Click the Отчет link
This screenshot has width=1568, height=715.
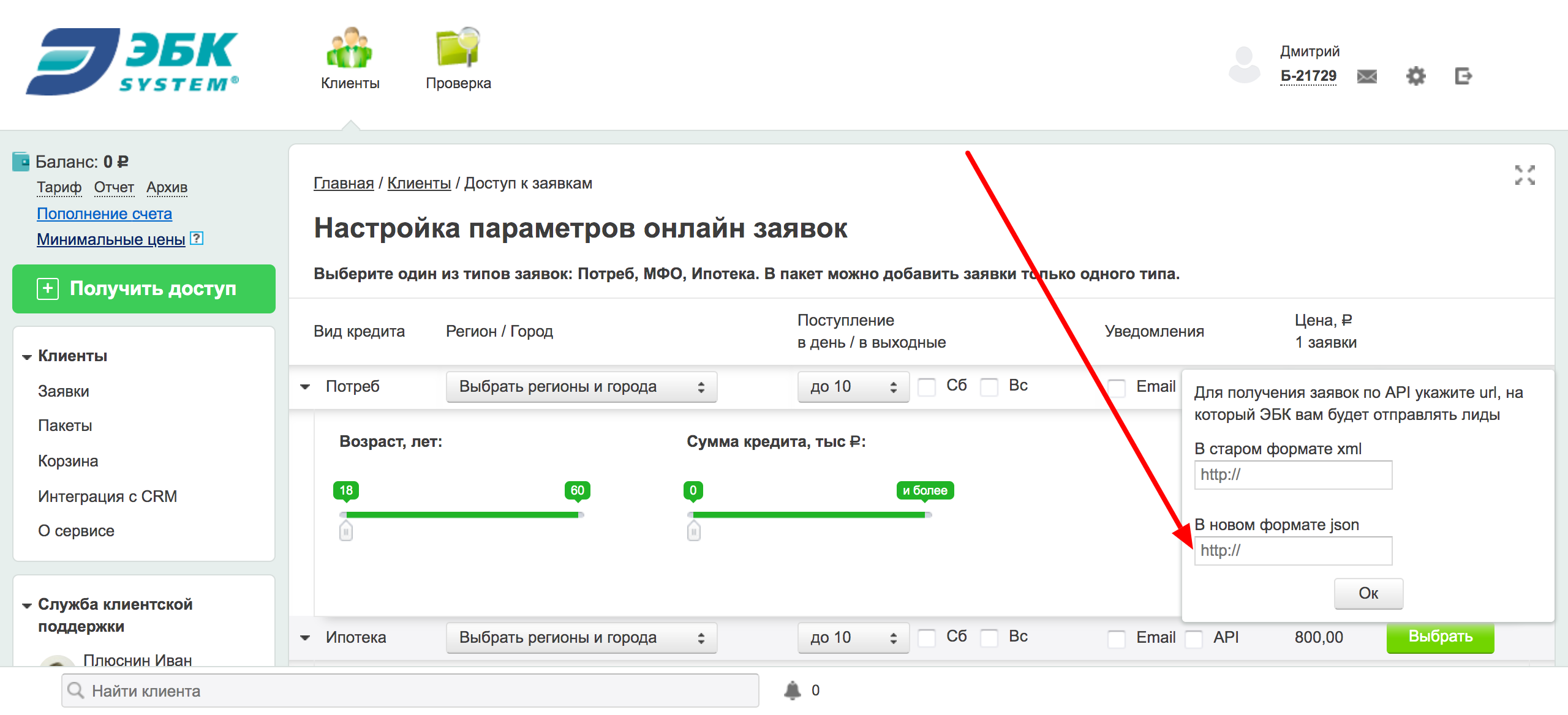click(114, 187)
